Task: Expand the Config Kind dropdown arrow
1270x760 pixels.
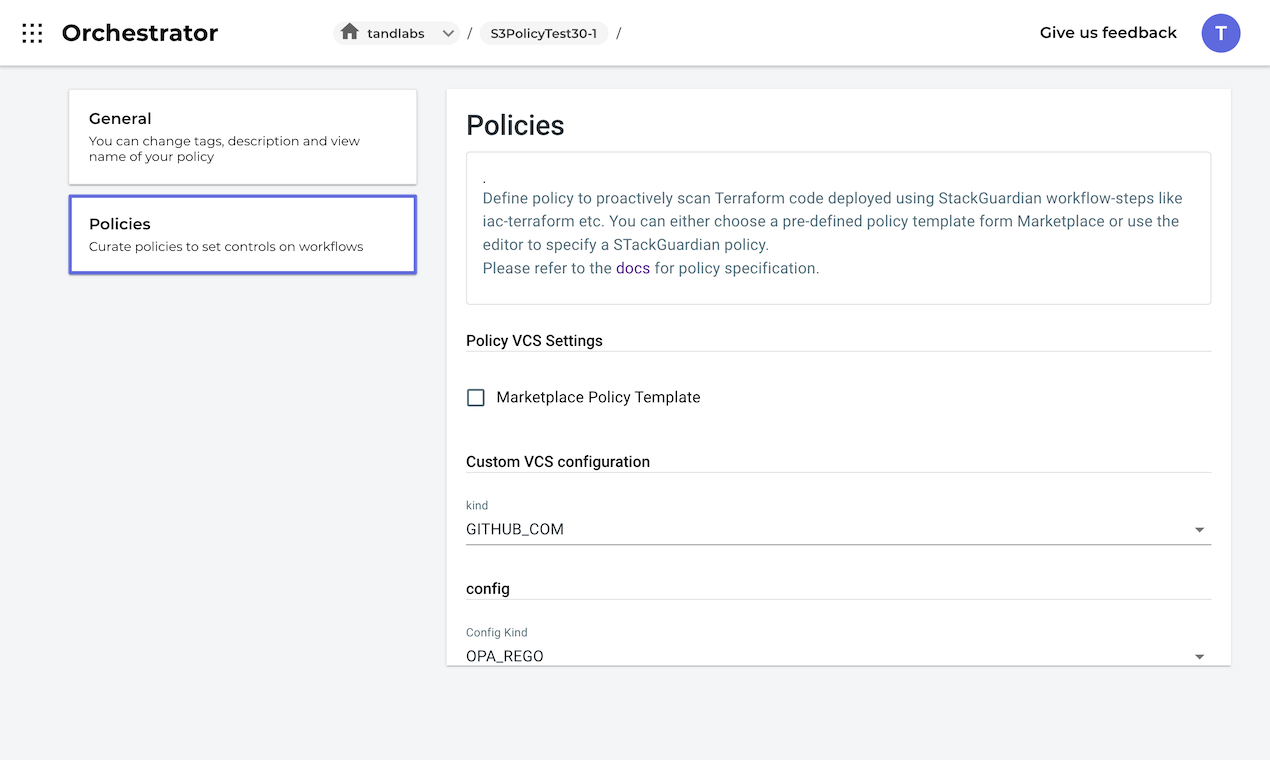Action: coord(1199,657)
